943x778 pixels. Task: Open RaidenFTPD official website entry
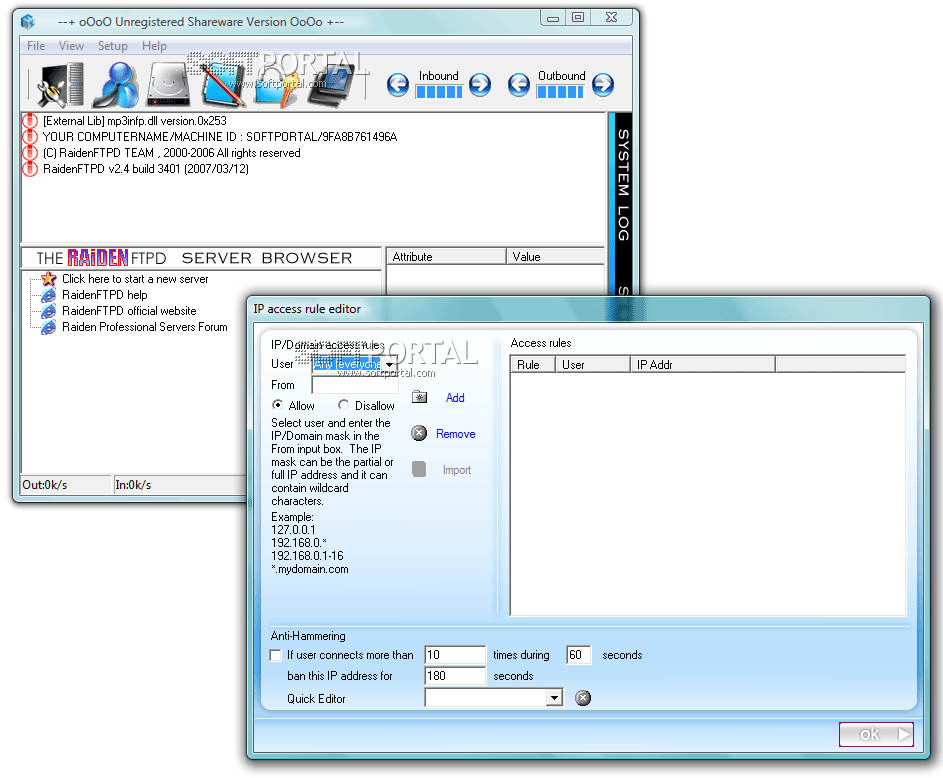coord(129,311)
